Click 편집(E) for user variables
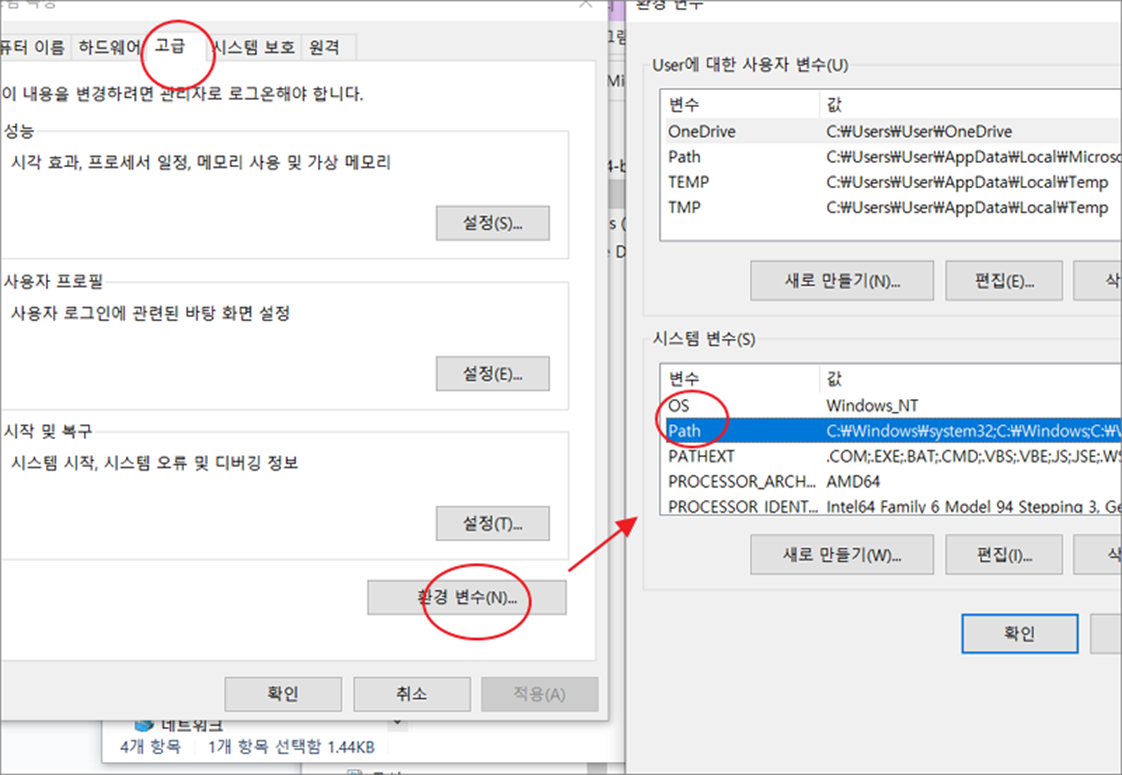This screenshot has width=1122, height=775. [x=1003, y=281]
